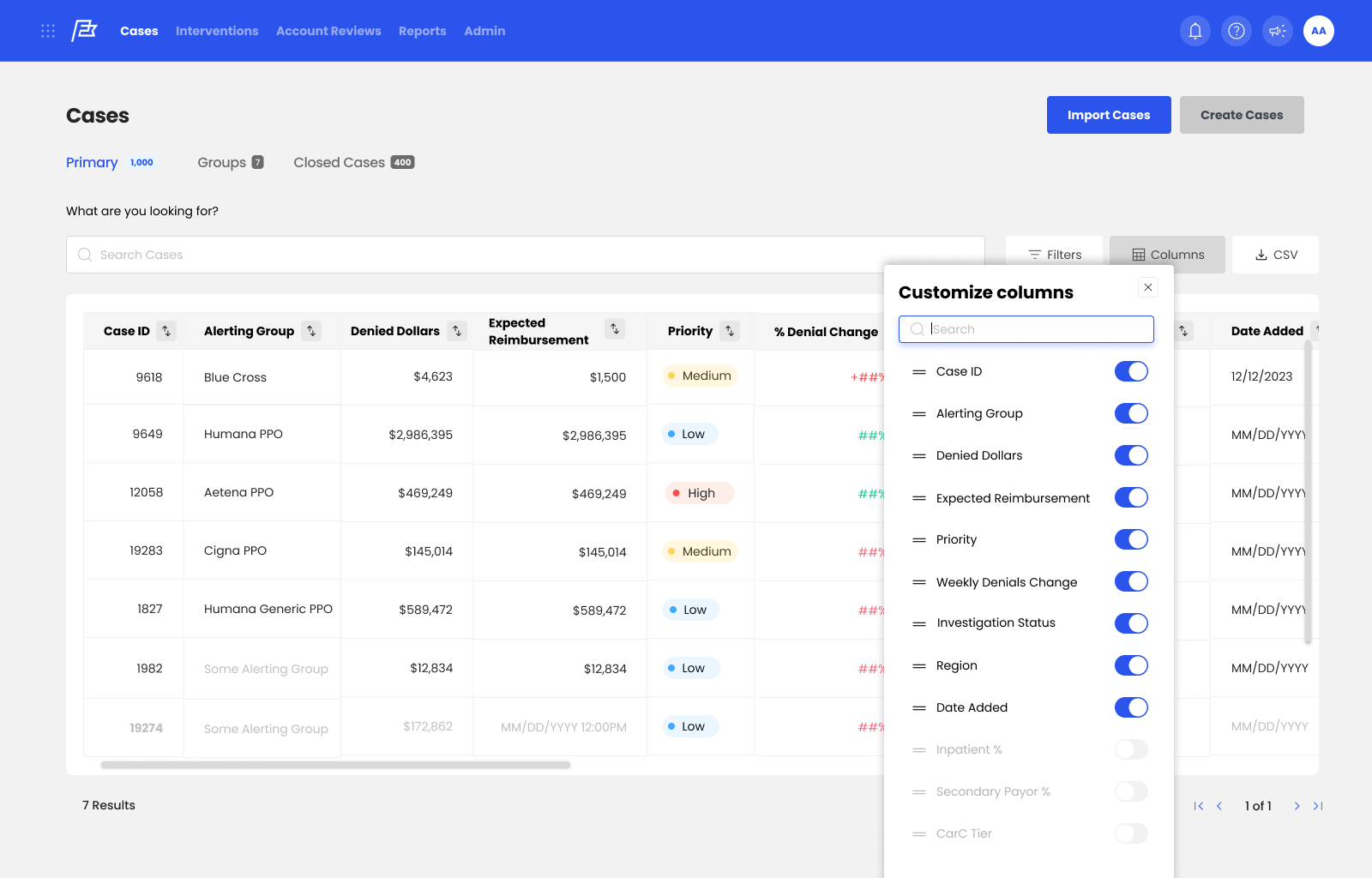Sort by Denied Dollars column

(457, 331)
